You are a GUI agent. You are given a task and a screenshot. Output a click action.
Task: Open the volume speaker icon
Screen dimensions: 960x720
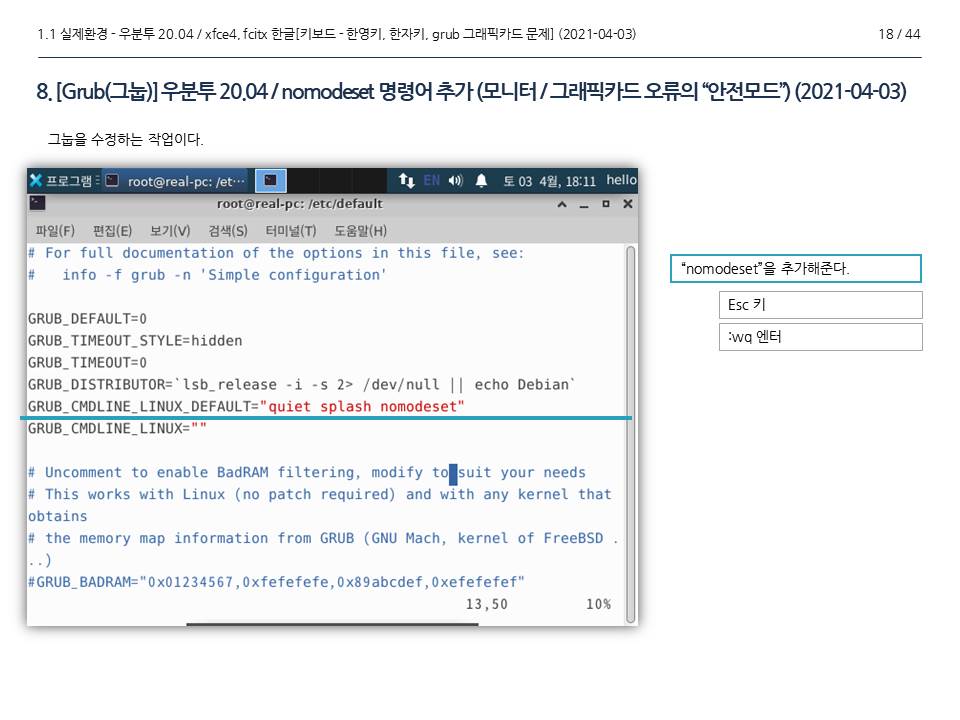coord(456,181)
